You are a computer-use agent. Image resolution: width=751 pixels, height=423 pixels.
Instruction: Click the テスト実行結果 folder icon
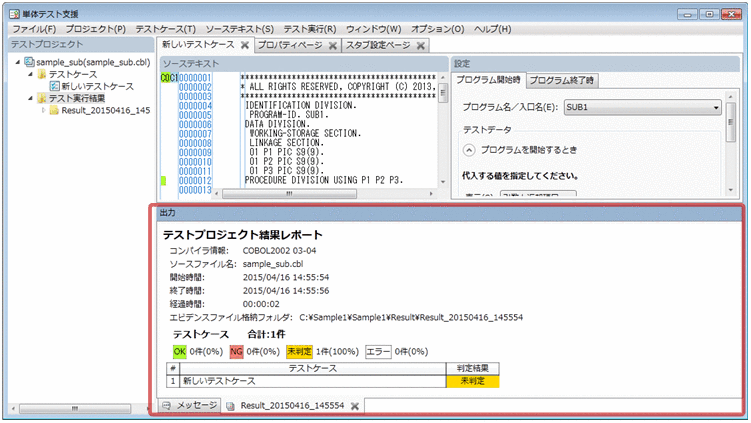coord(42,98)
